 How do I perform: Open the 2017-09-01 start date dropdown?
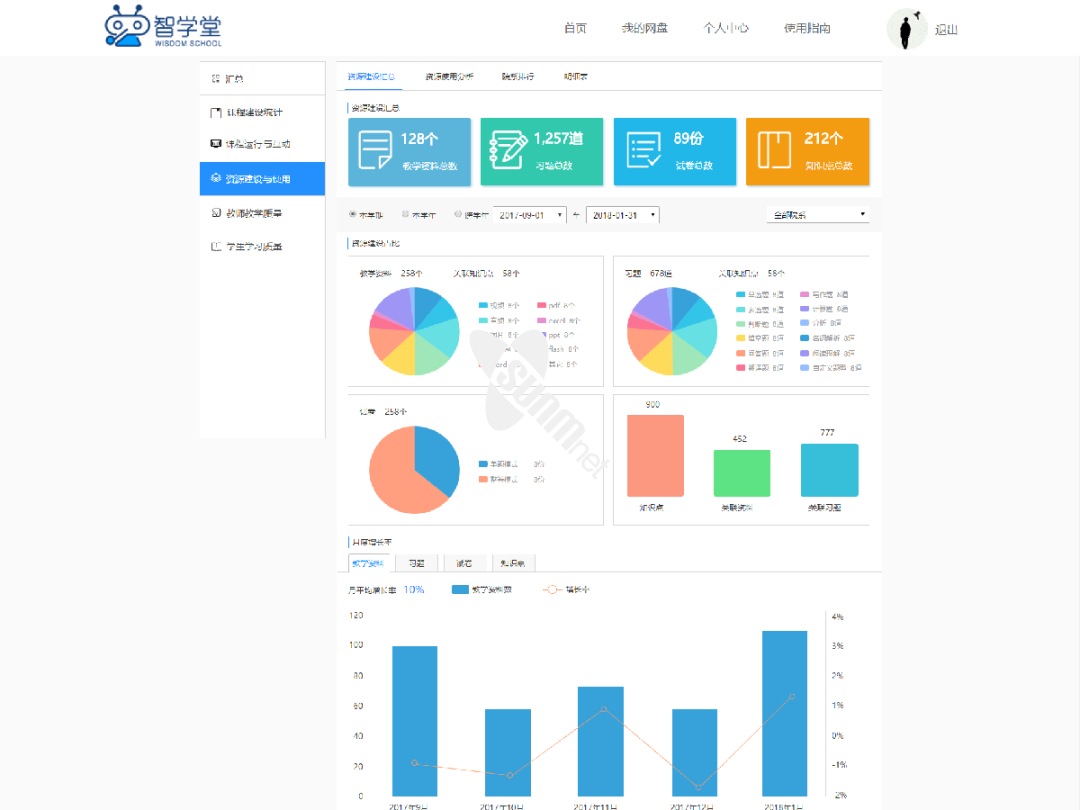530,214
